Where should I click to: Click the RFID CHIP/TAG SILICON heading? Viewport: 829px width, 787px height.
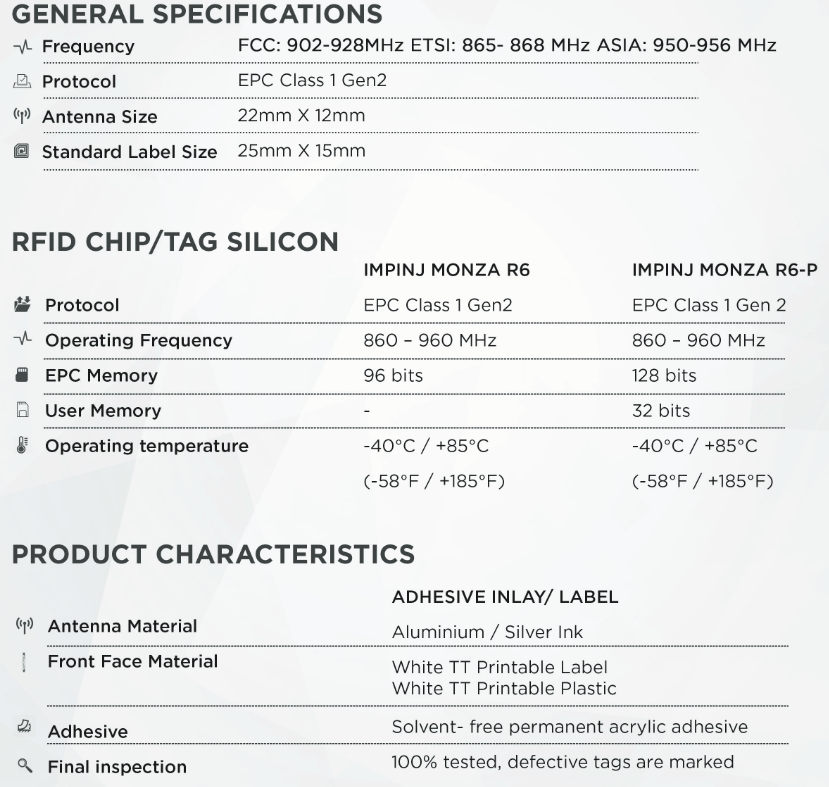point(175,242)
